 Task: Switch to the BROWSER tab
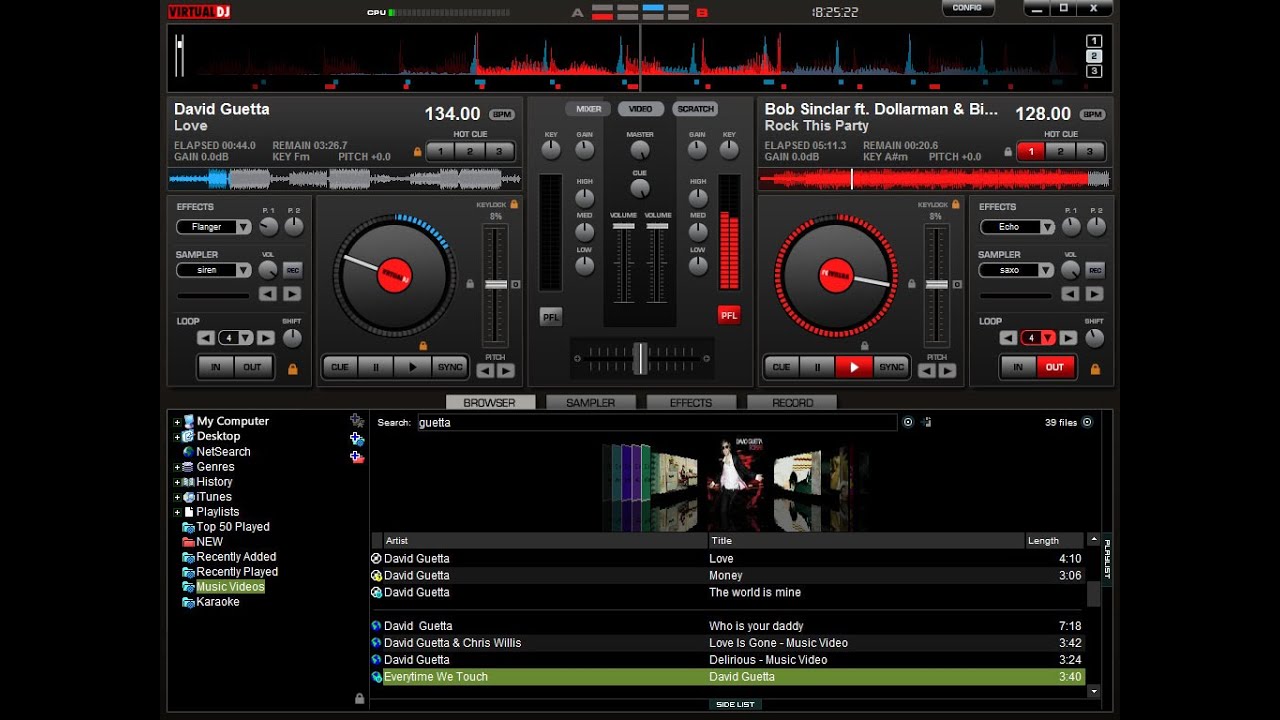click(489, 402)
